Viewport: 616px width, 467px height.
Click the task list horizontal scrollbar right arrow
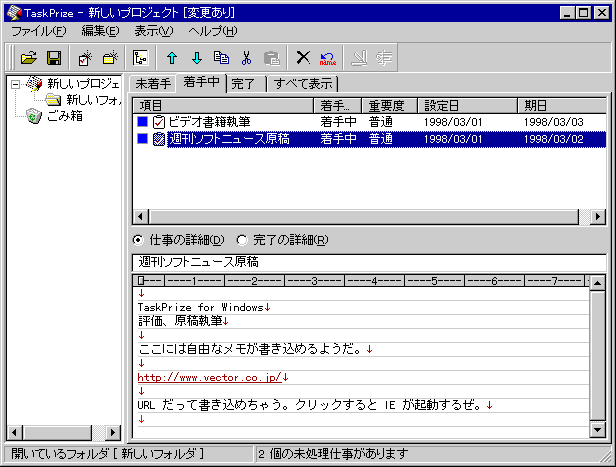598,216
